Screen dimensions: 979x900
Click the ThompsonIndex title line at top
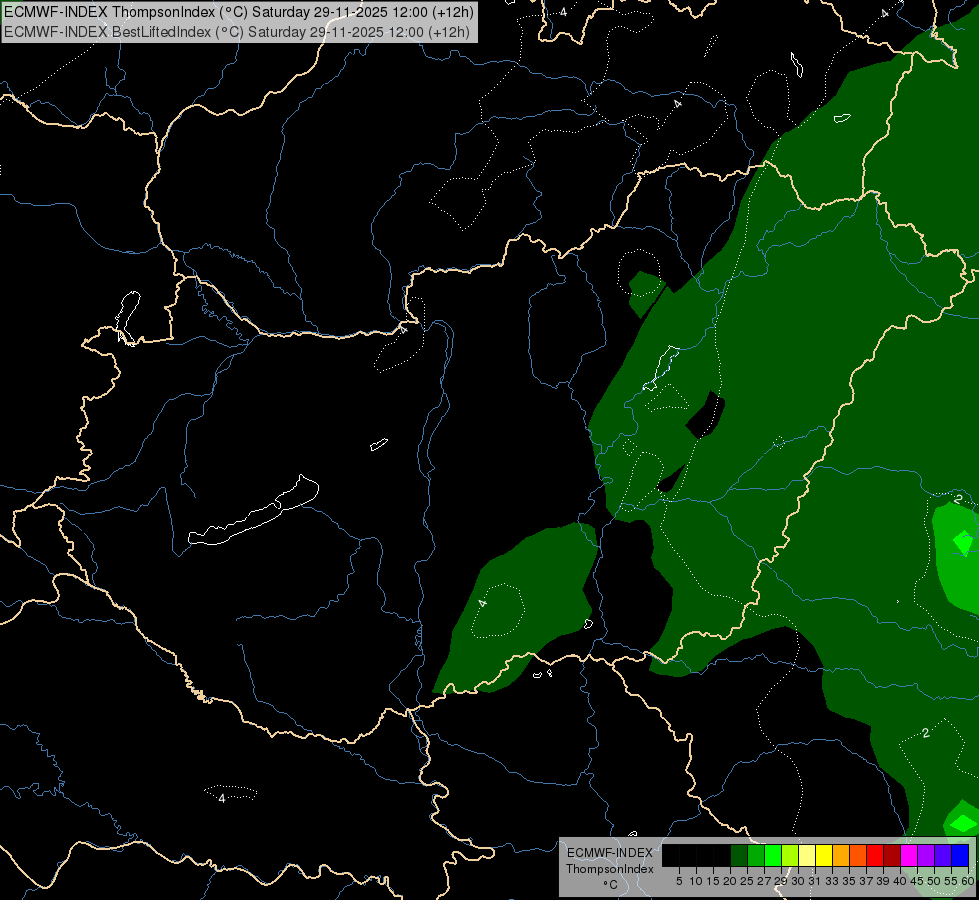coord(239,12)
